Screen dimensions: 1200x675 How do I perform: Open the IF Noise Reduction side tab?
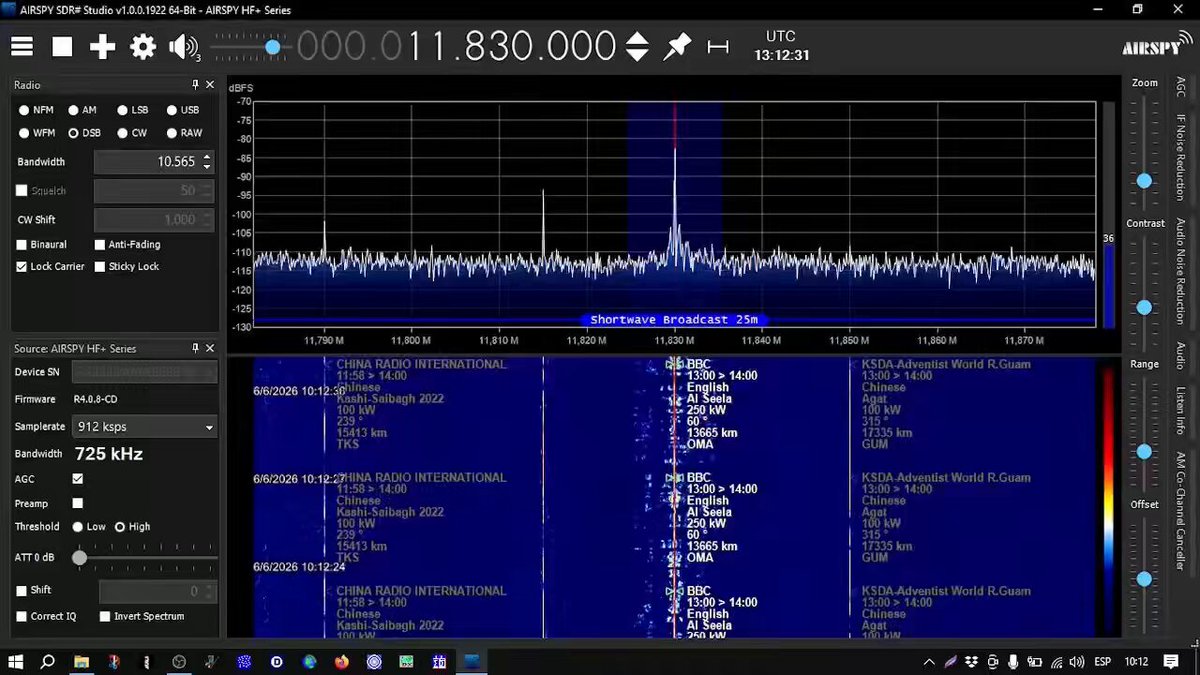pyautogui.click(x=1180, y=157)
